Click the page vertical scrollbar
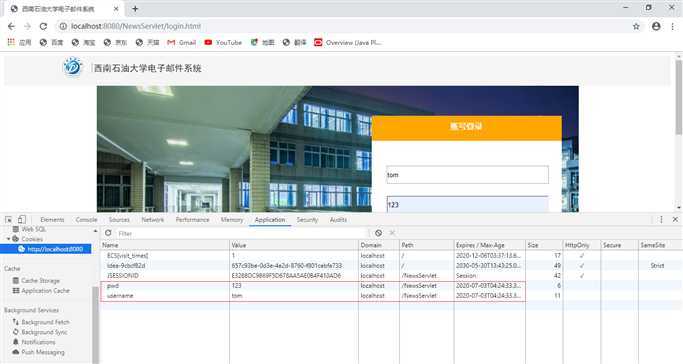The height and width of the screenshot is (364, 683). [678, 97]
